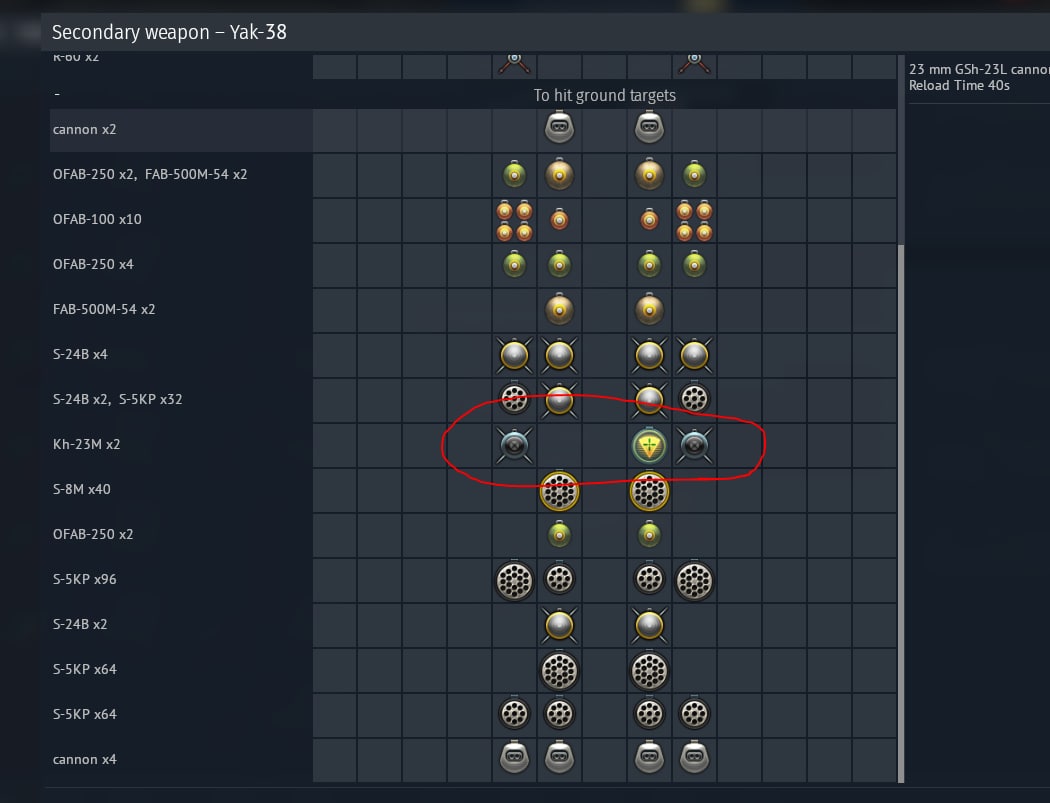Select the left cannon pod icon in cannon x2 row
Image resolution: width=1050 pixels, height=803 pixels.
coord(559,128)
